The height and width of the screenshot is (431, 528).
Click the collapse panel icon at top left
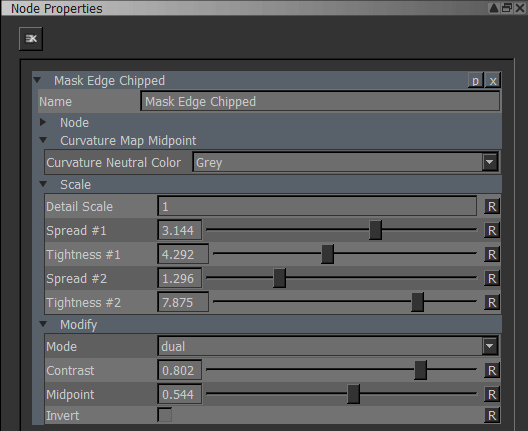(x=31, y=39)
